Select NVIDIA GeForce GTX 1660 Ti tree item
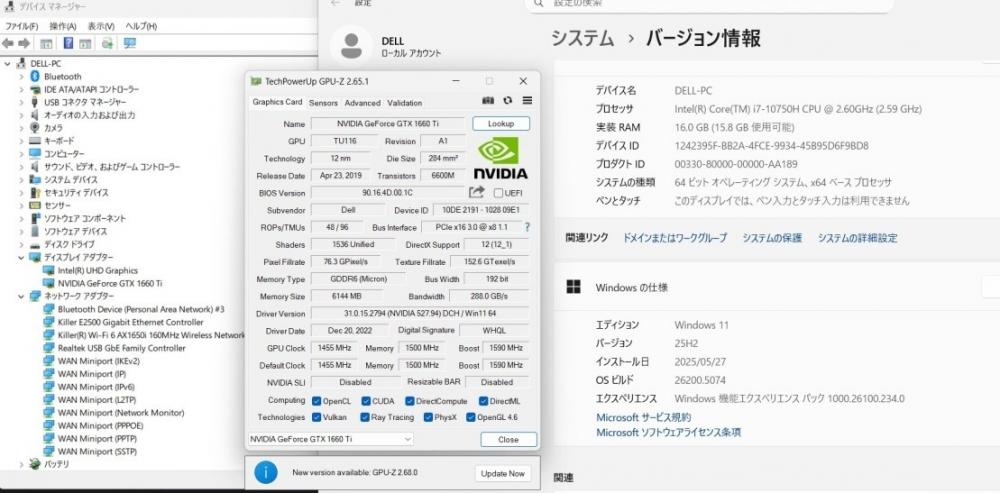1000x493 pixels. pos(110,283)
